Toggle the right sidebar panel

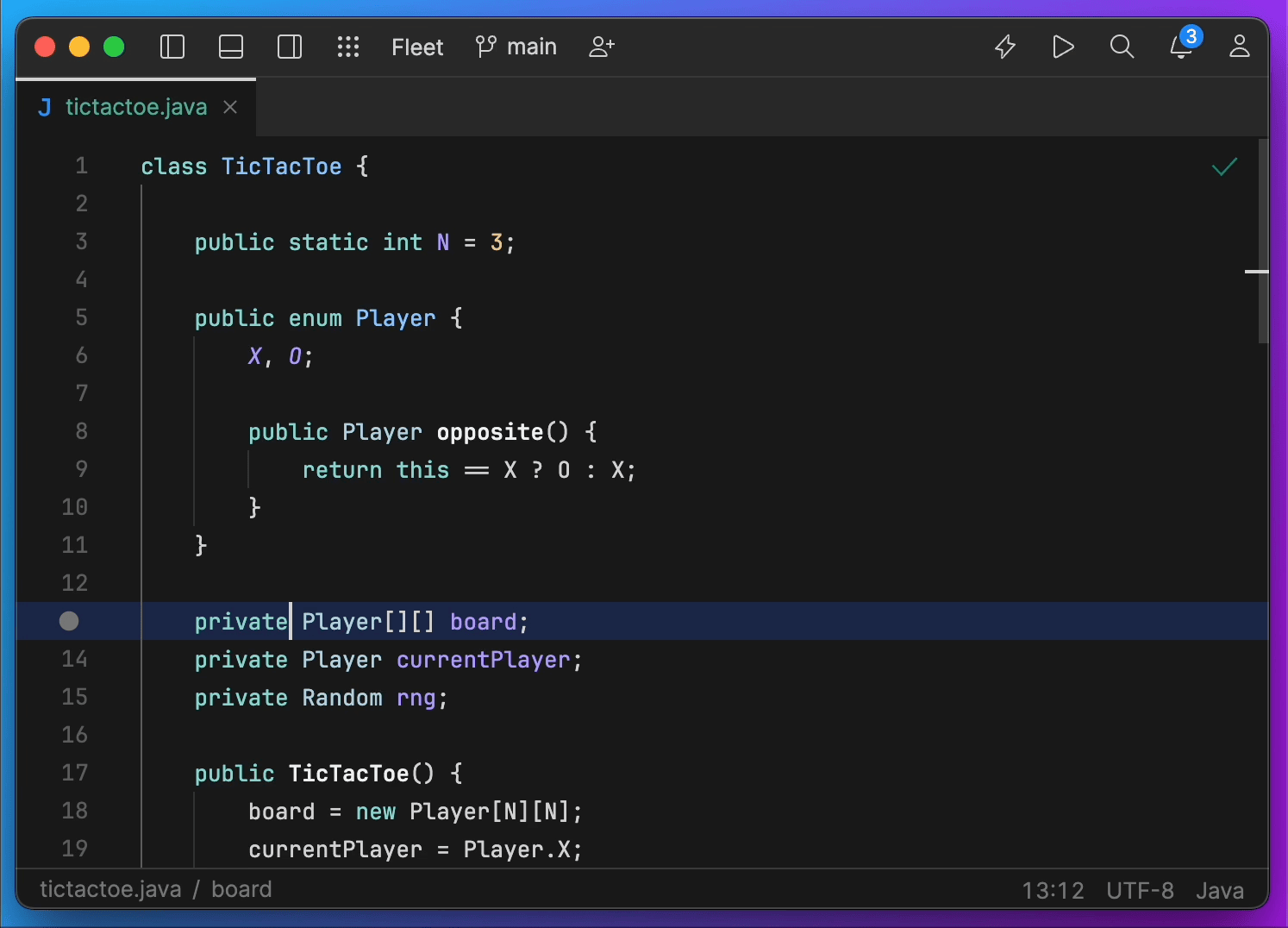290,47
